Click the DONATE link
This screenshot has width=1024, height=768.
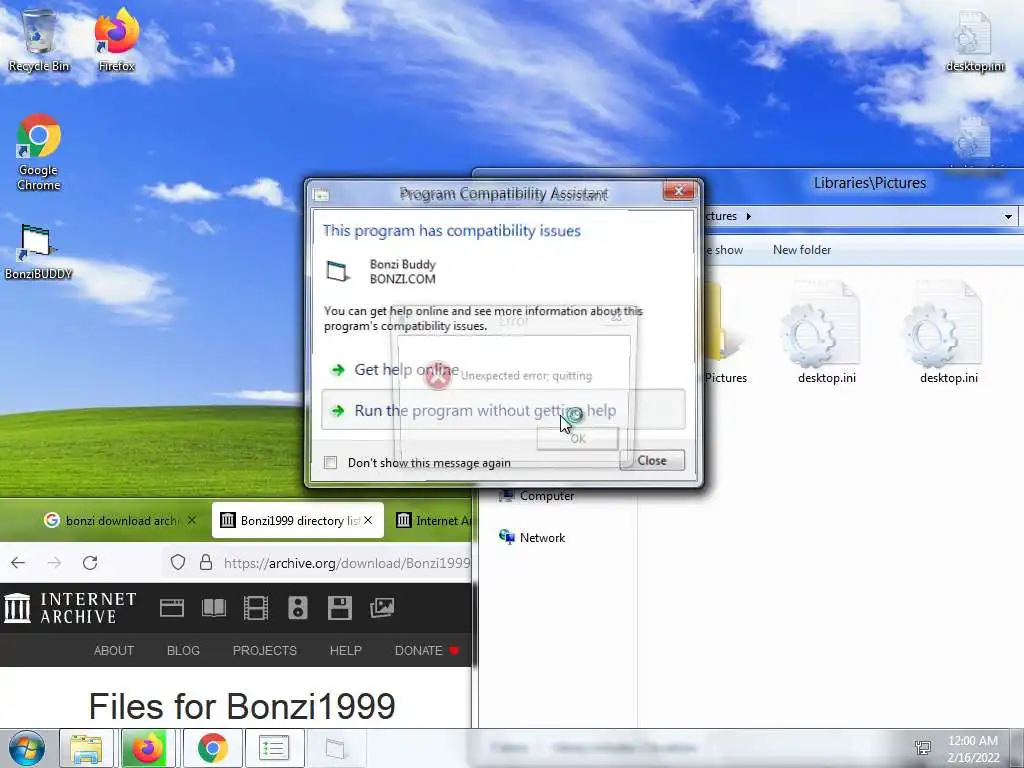426,650
